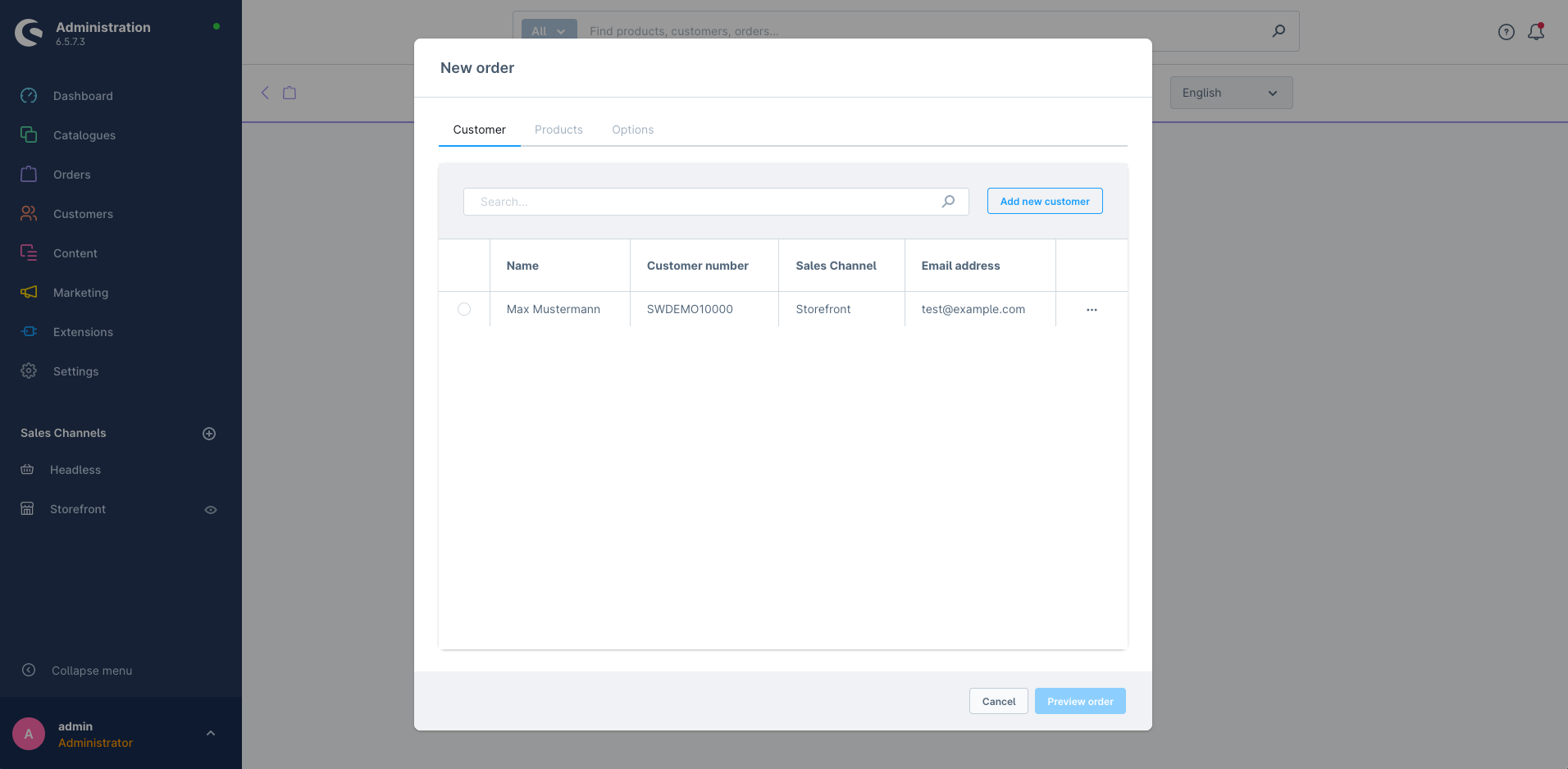Click the Administrator role label
Screen dimensions: 1568x769
pyautogui.click(x=95, y=743)
